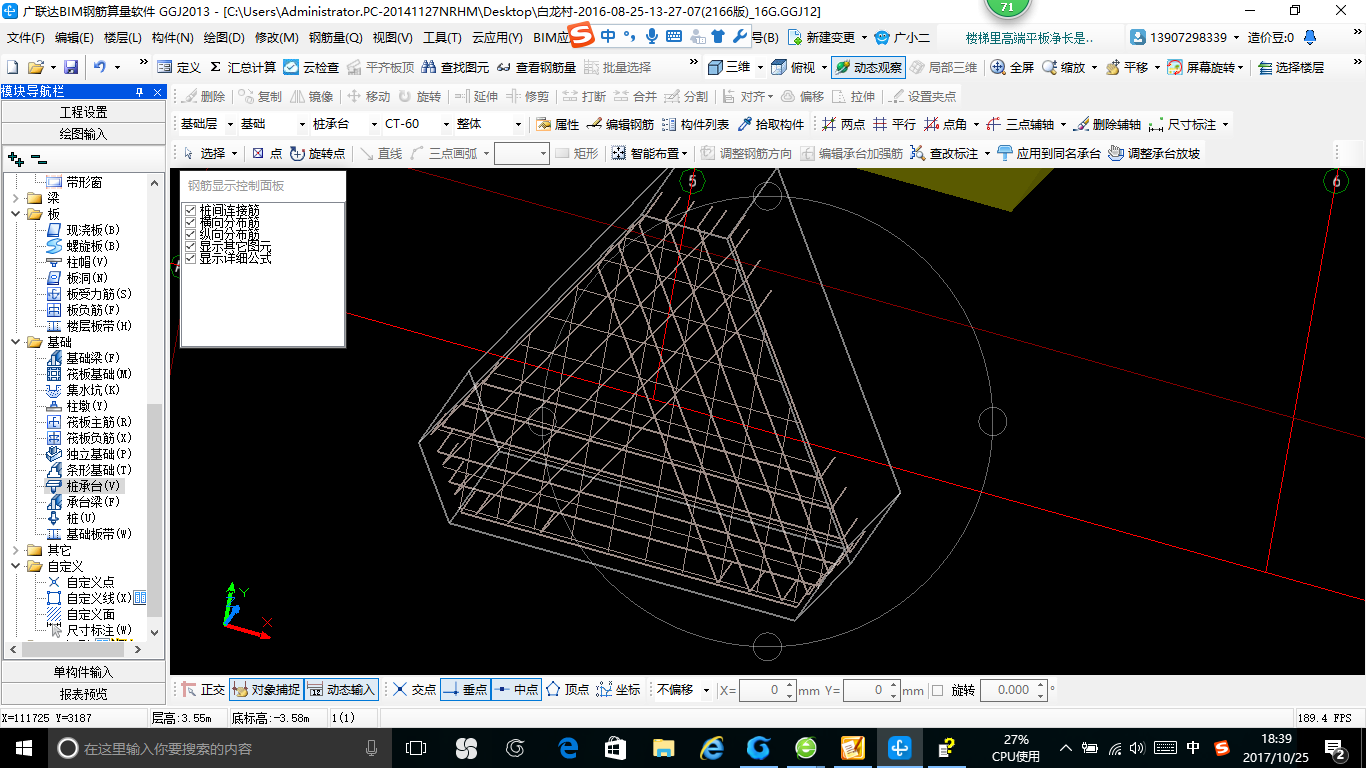The width and height of the screenshot is (1366, 768).
Task: Open the 基础层 floor dropdown
Action: [x=206, y=124]
